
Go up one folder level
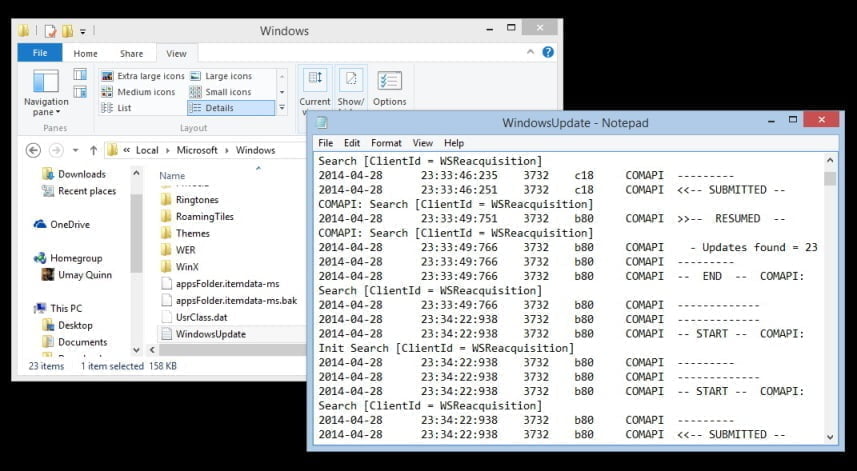pos(93,150)
